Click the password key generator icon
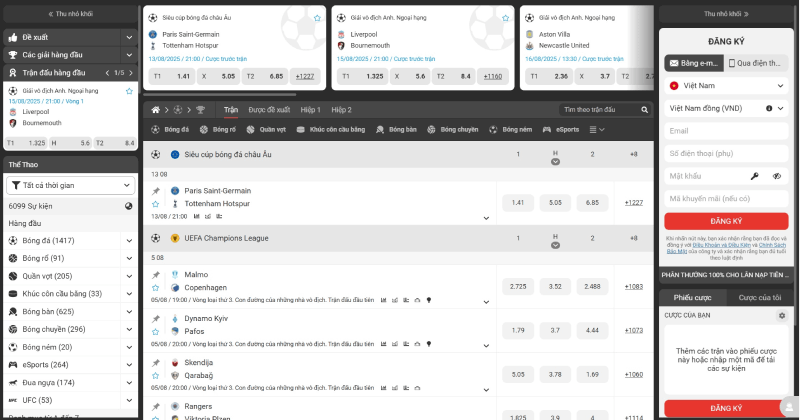Viewport: 800px width, 420px height. [x=755, y=176]
